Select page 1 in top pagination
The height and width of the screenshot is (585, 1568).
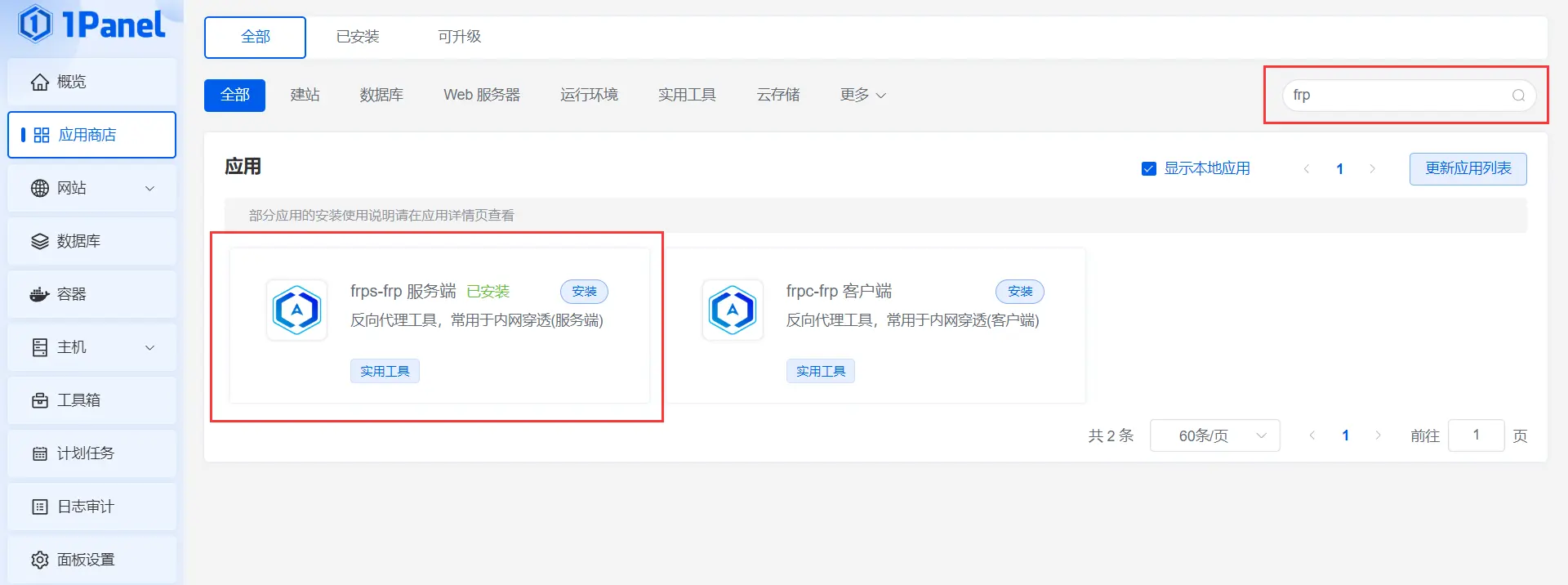click(x=1339, y=169)
